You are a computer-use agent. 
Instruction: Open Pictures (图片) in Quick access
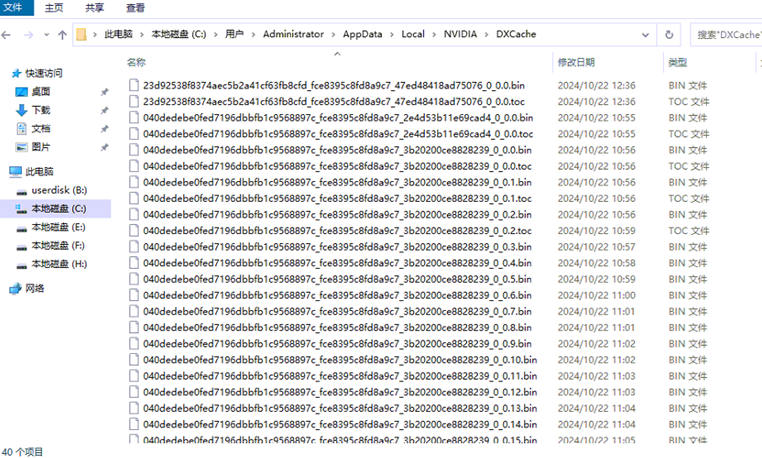(41, 147)
